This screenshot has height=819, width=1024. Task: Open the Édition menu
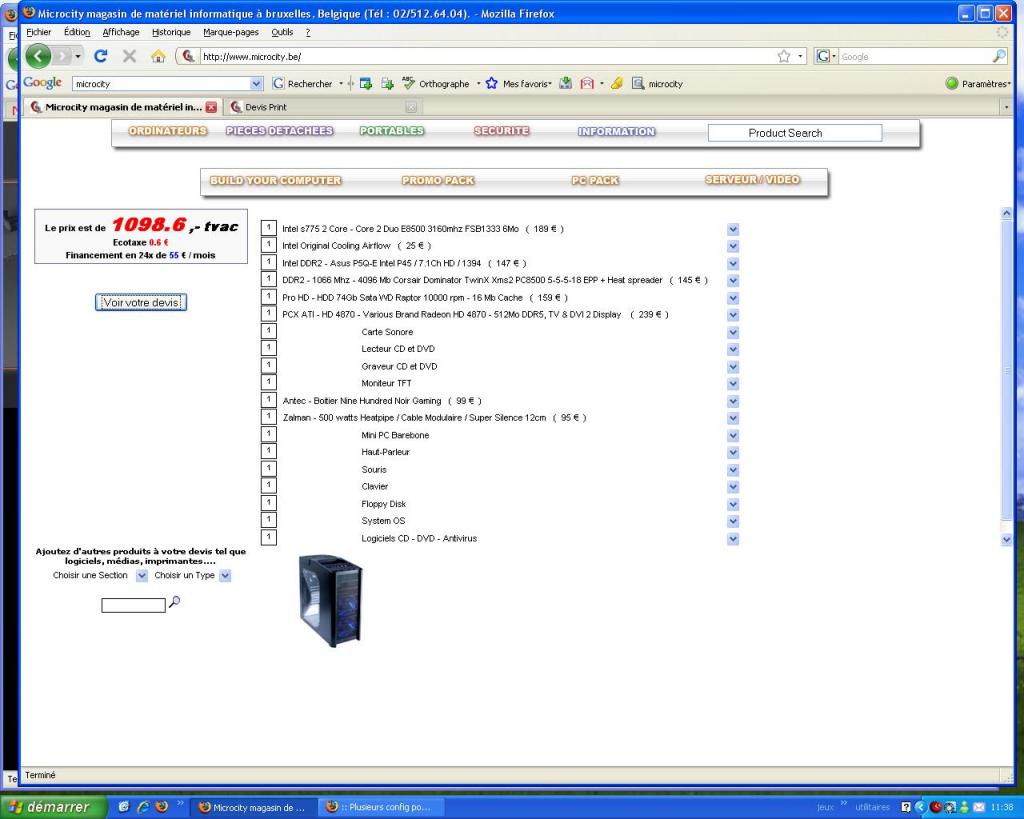pos(77,32)
